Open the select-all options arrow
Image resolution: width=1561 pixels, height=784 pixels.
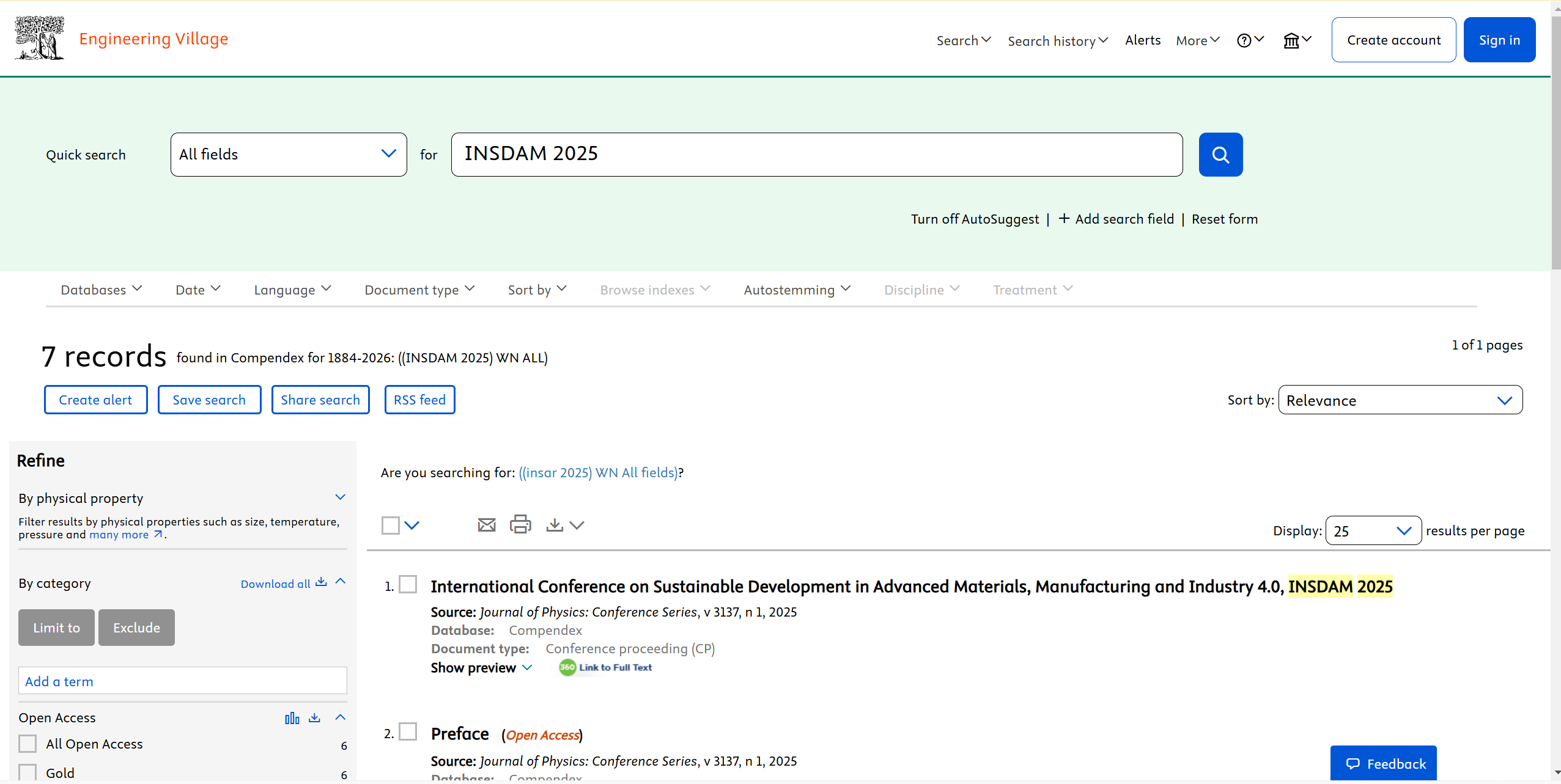(x=412, y=525)
